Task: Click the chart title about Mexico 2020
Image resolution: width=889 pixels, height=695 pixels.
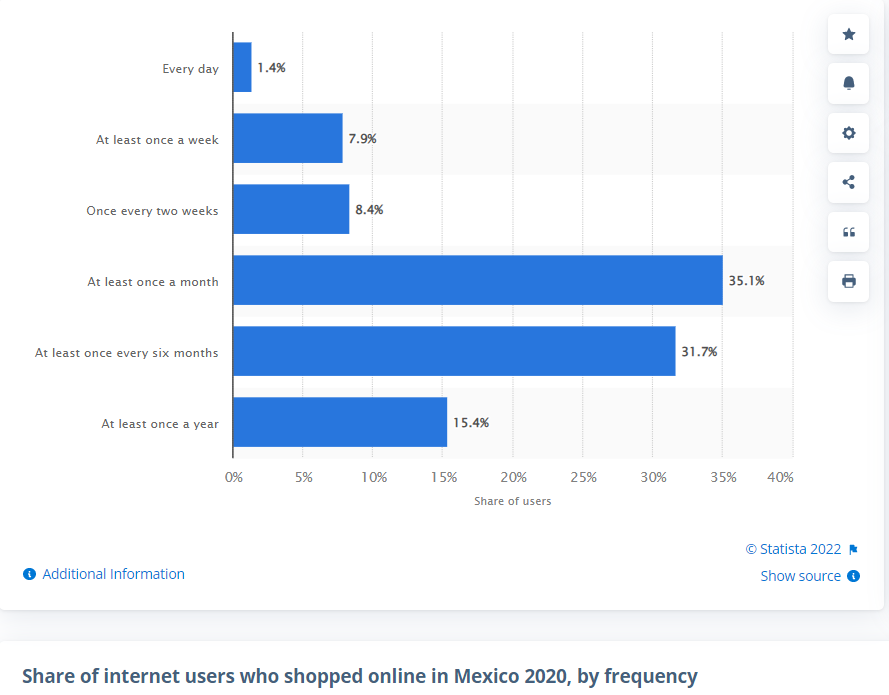Action: (x=360, y=676)
